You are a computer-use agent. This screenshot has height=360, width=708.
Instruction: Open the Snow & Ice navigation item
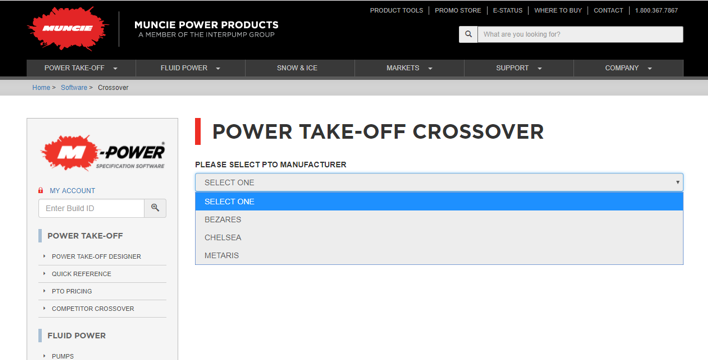pyautogui.click(x=297, y=68)
